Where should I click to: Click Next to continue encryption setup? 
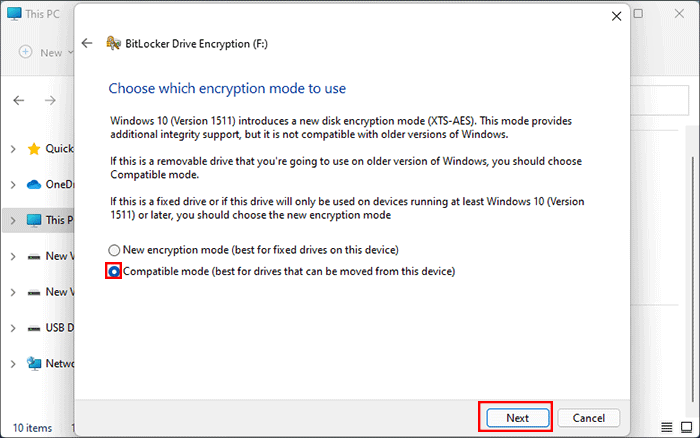(516, 417)
